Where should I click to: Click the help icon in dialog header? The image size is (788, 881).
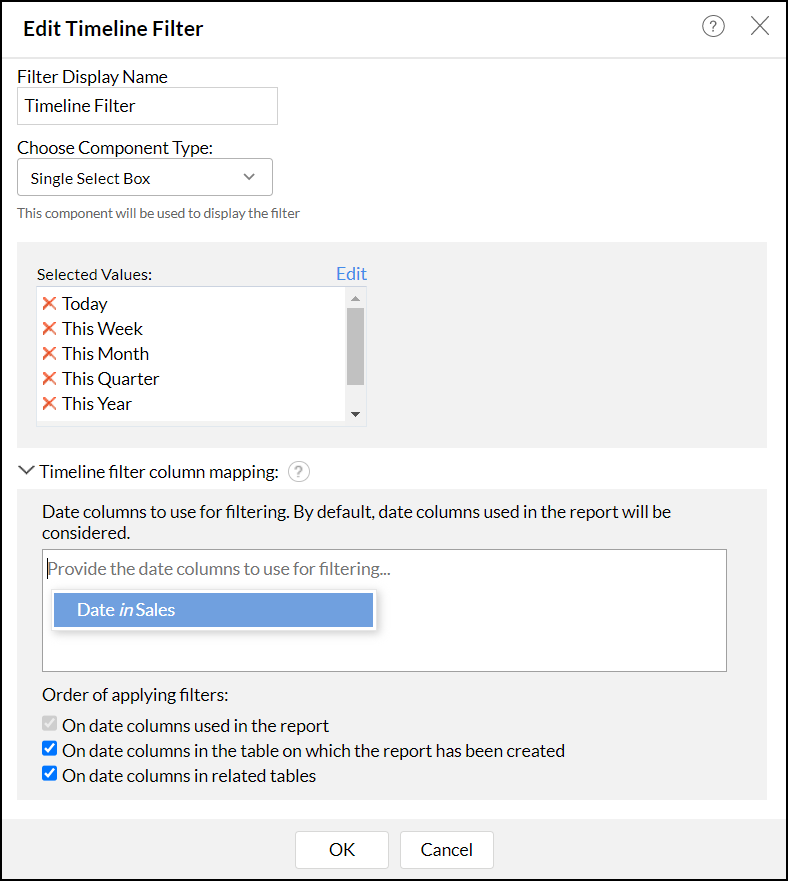tap(713, 27)
